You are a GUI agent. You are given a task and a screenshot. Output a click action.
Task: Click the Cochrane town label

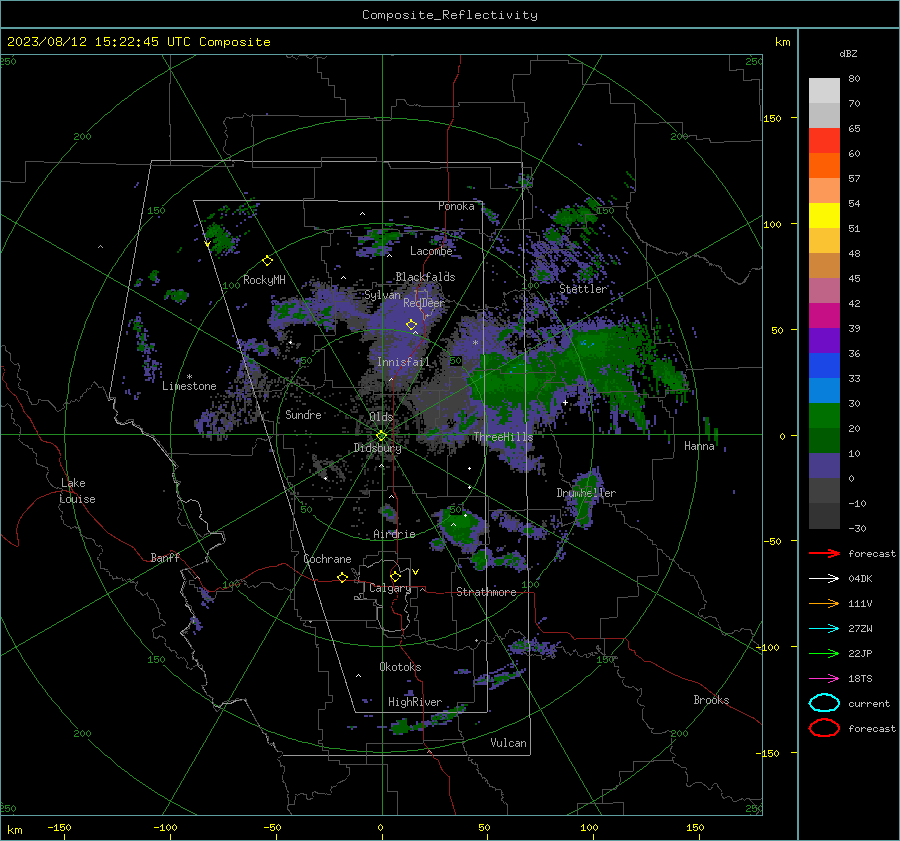pyautogui.click(x=327, y=559)
